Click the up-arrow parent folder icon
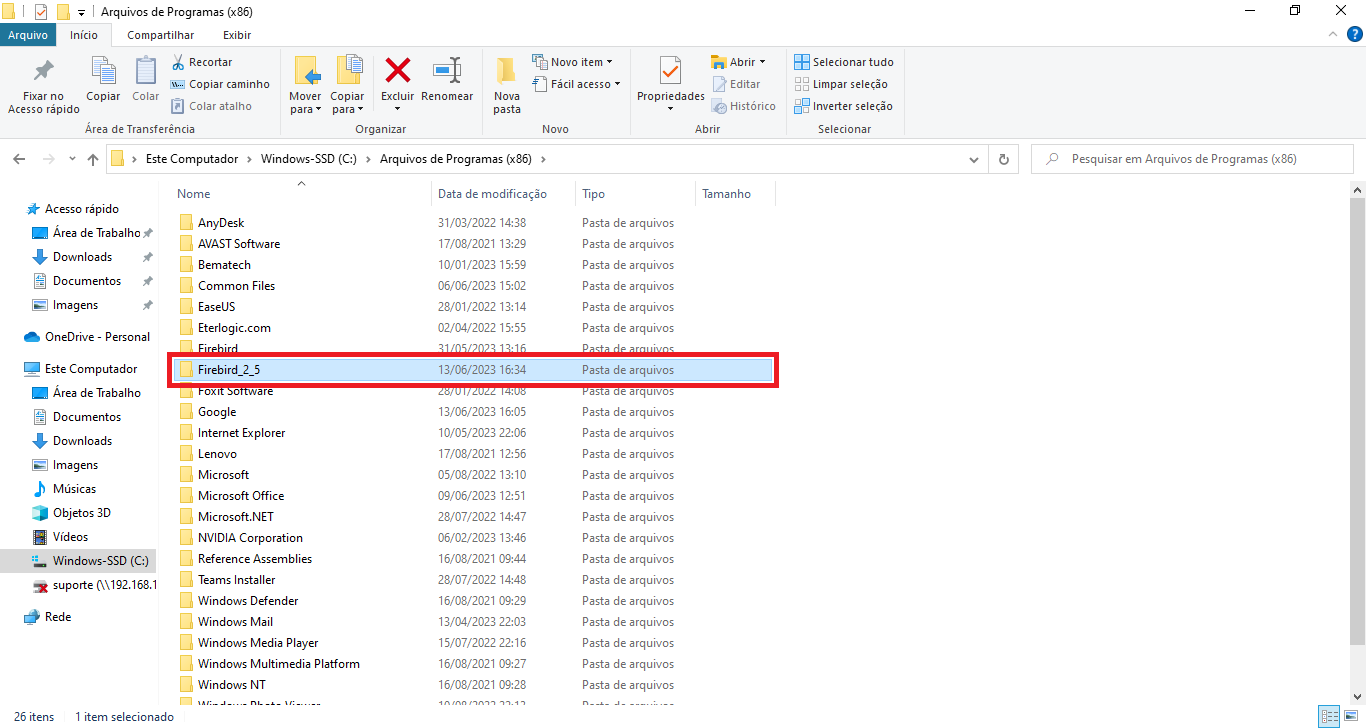Image resolution: width=1366 pixels, height=728 pixels. pyautogui.click(x=93, y=159)
